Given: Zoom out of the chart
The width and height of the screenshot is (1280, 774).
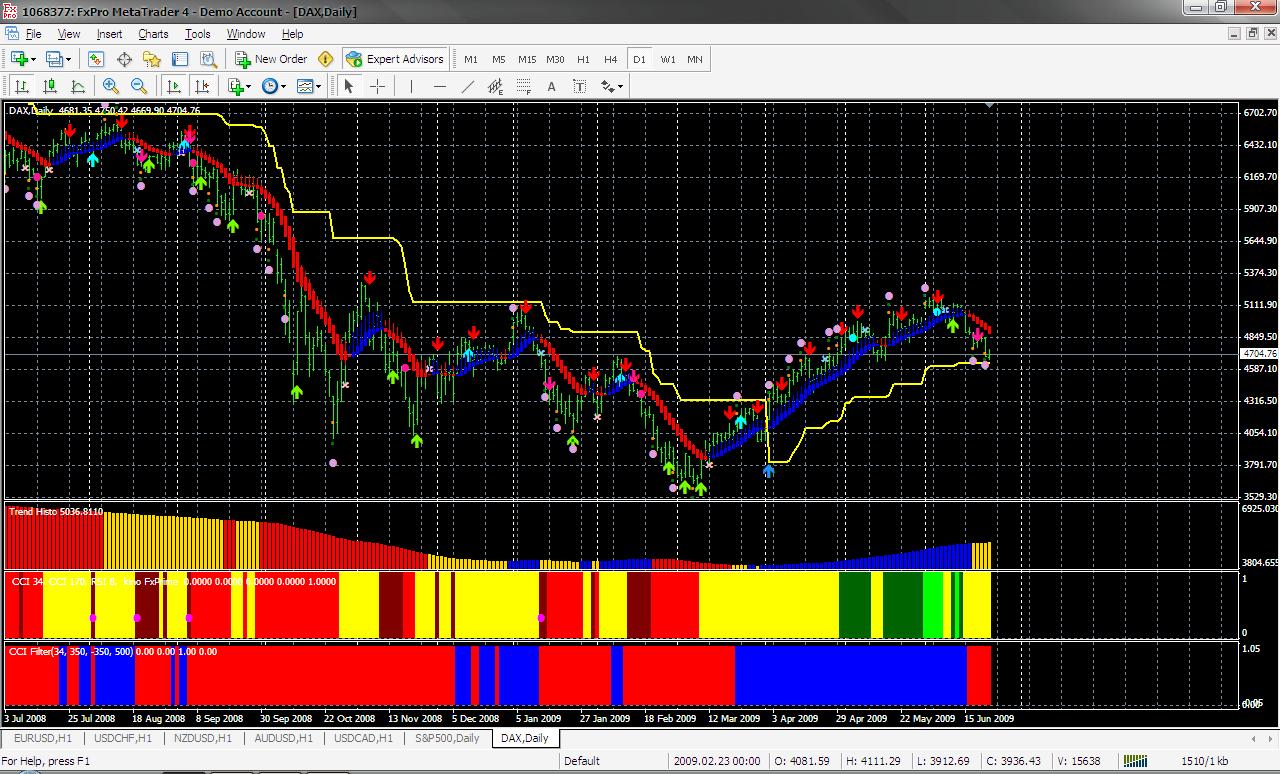Looking at the screenshot, I should (139, 87).
